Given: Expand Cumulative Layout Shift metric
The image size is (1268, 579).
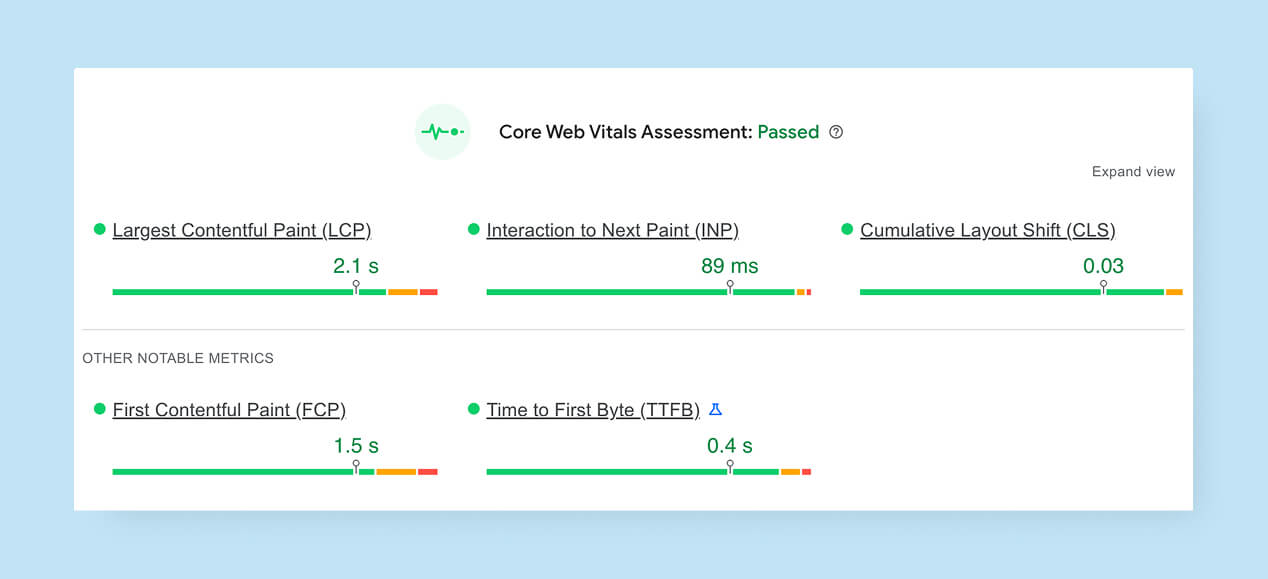Looking at the screenshot, I should 987,230.
